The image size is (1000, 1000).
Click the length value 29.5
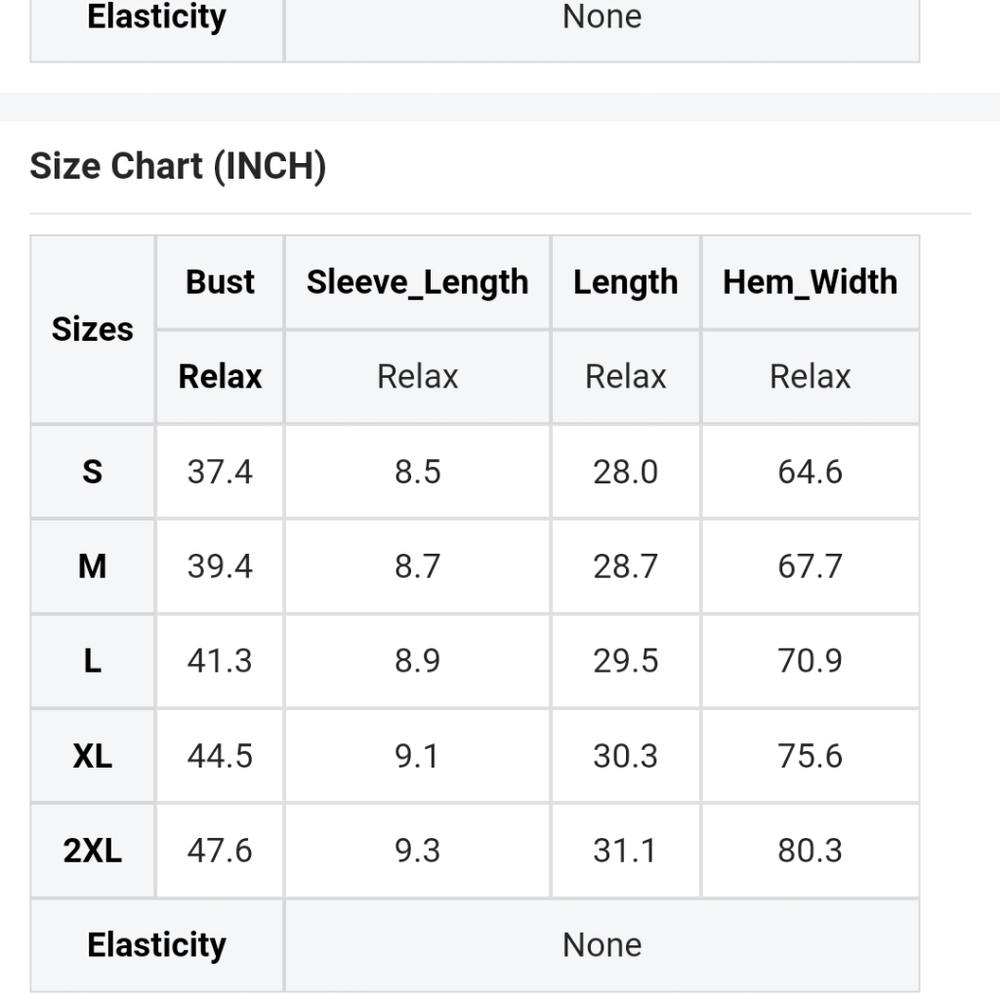click(x=626, y=661)
